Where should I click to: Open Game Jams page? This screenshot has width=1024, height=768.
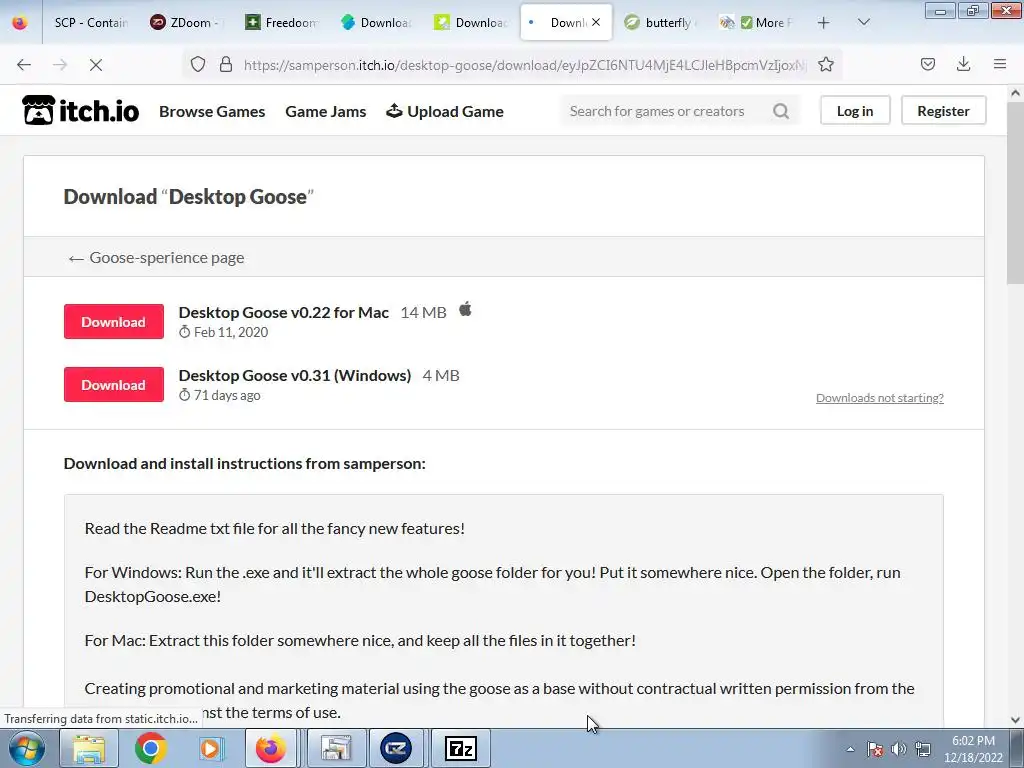tap(325, 112)
